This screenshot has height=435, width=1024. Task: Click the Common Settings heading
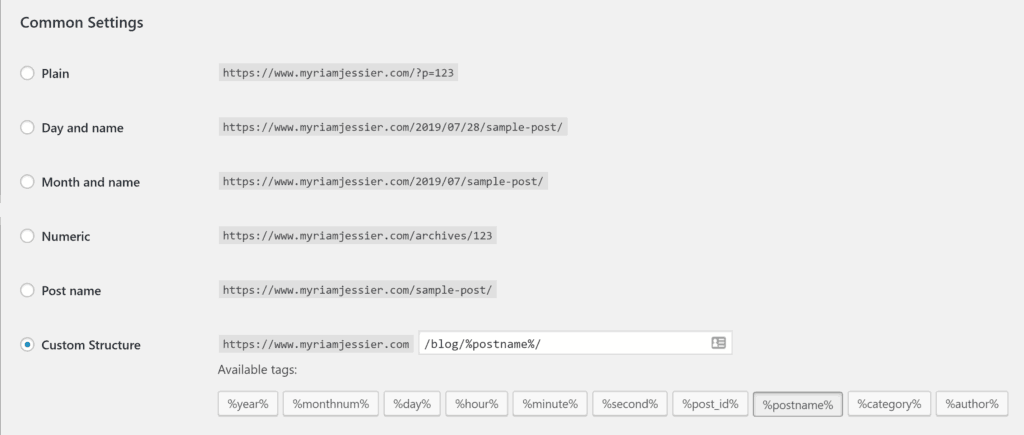pyautogui.click(x=82, y=22)
